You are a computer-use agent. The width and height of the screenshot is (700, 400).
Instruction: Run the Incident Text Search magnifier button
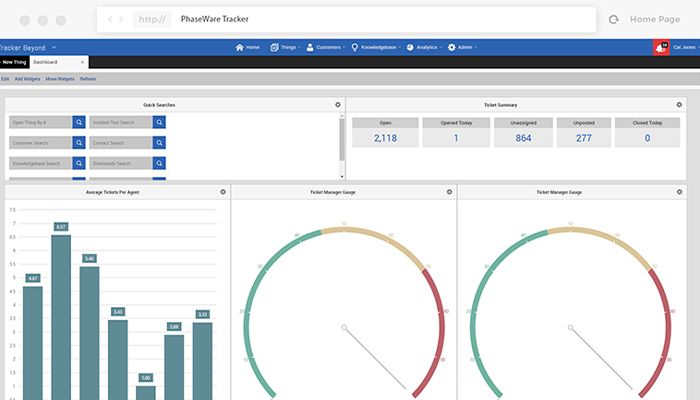tap(159, 122)
